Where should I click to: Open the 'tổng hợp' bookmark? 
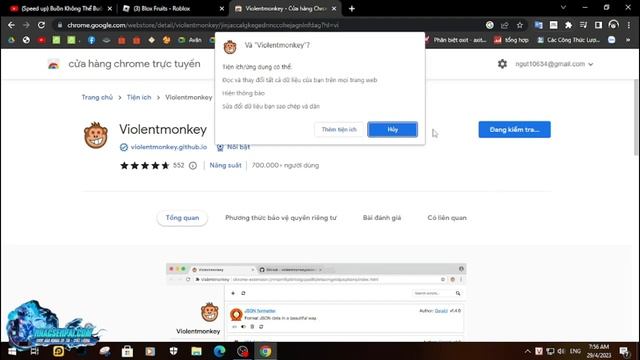[511, 40]
